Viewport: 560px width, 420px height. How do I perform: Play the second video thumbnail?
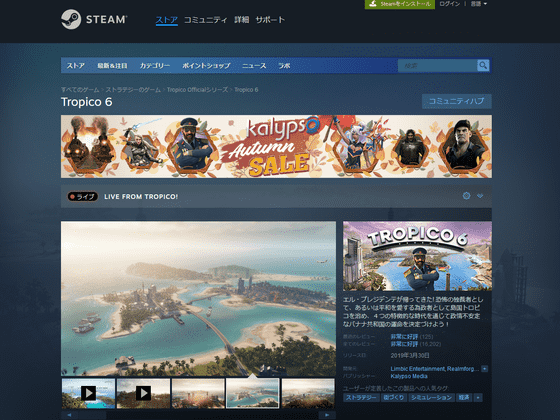143,393
